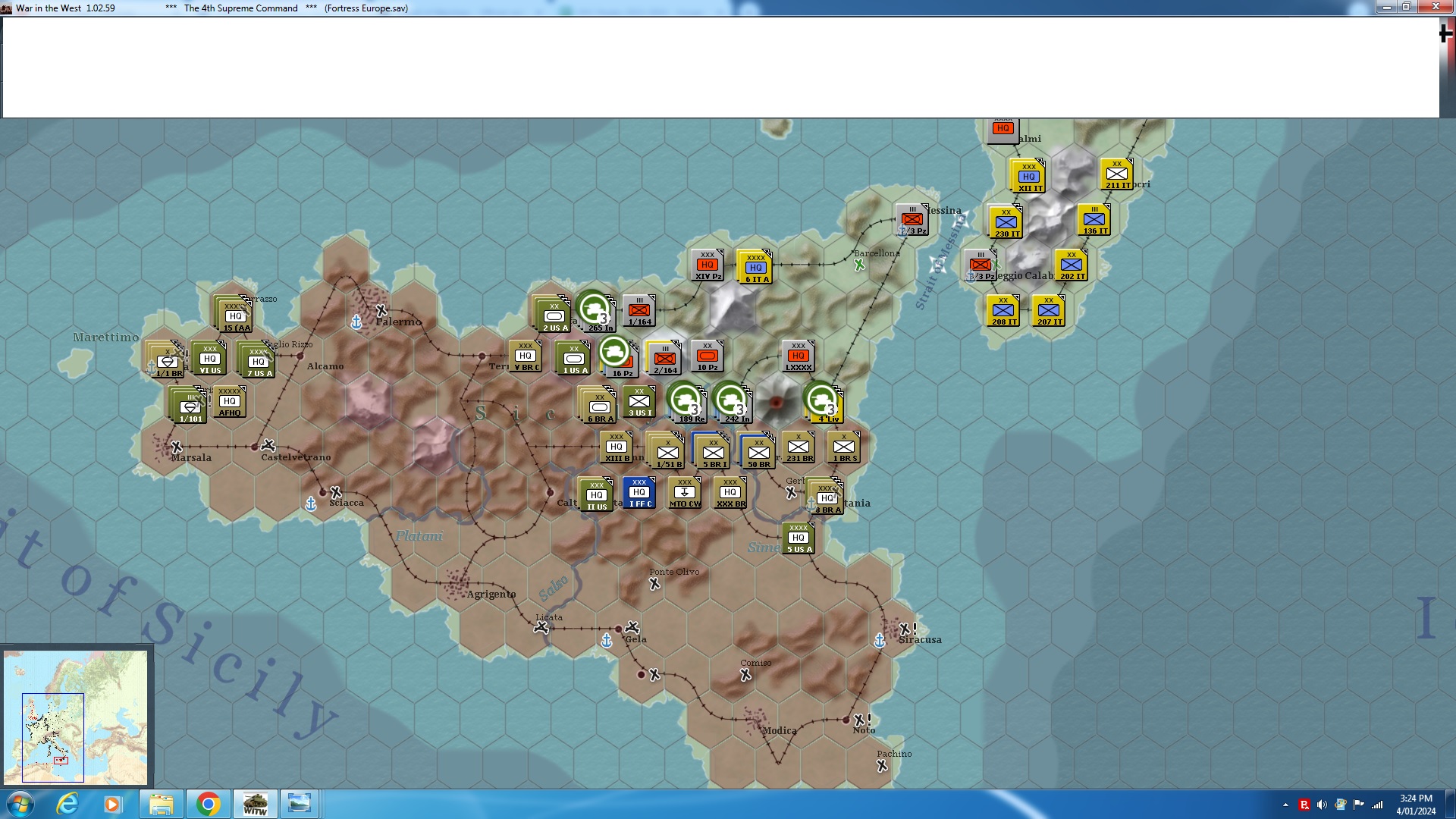Select the 5 US A headquarters counter
Viewport: 1456px width, 819px height.
click(798, 538)
